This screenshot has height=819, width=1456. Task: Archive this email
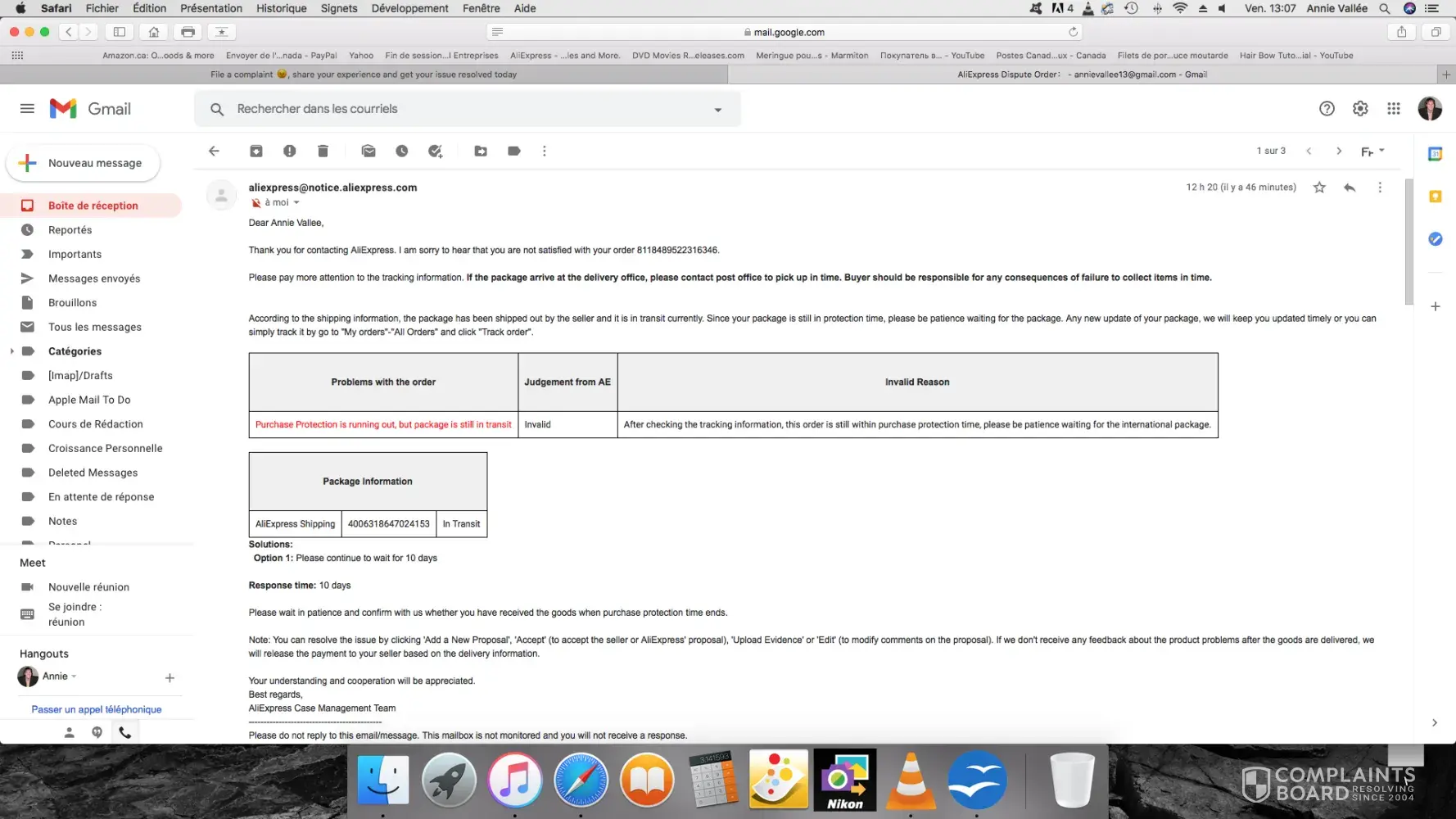coord(256,151)
